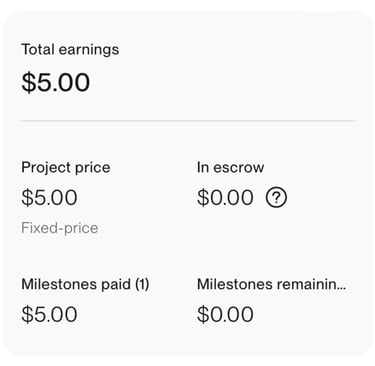Select the $5.00 project price value
375x366 pixels.
coord(49,198)
